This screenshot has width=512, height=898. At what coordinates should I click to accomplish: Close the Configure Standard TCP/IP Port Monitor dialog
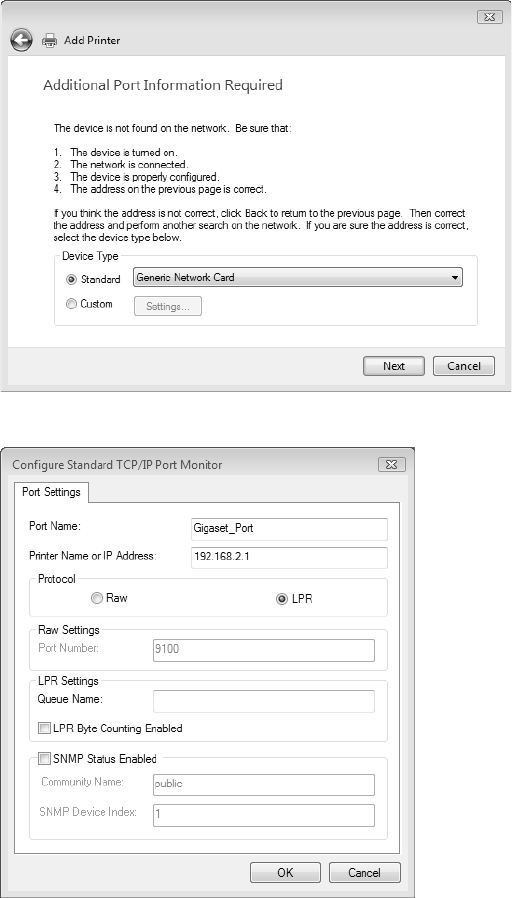click(x=392, y=464)
